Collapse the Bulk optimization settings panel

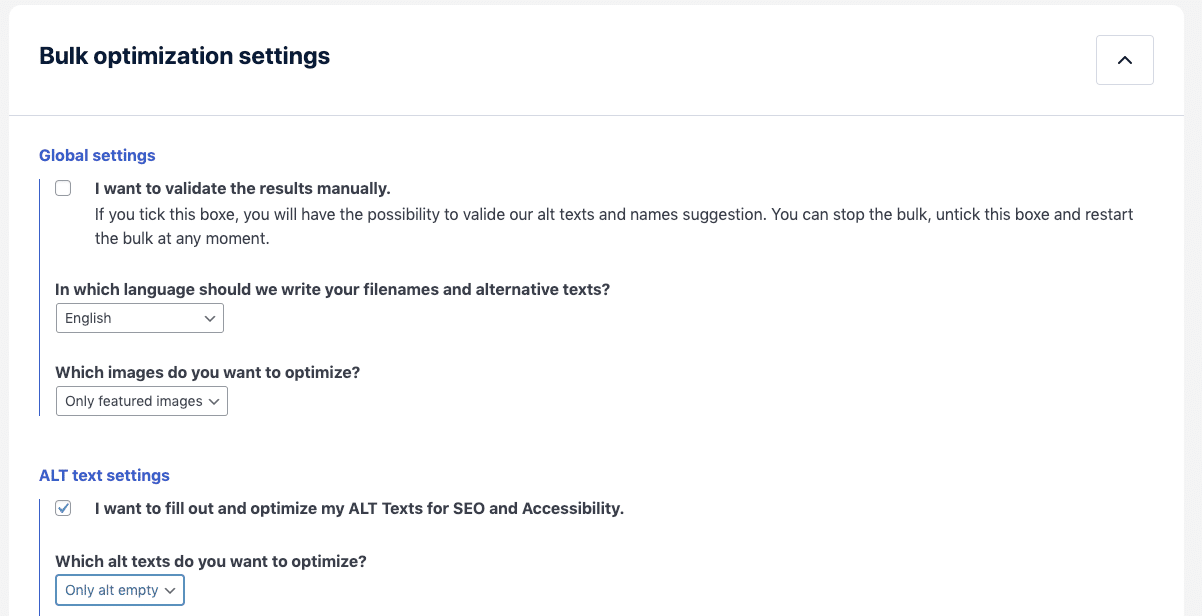click(x=1125, y=60)
